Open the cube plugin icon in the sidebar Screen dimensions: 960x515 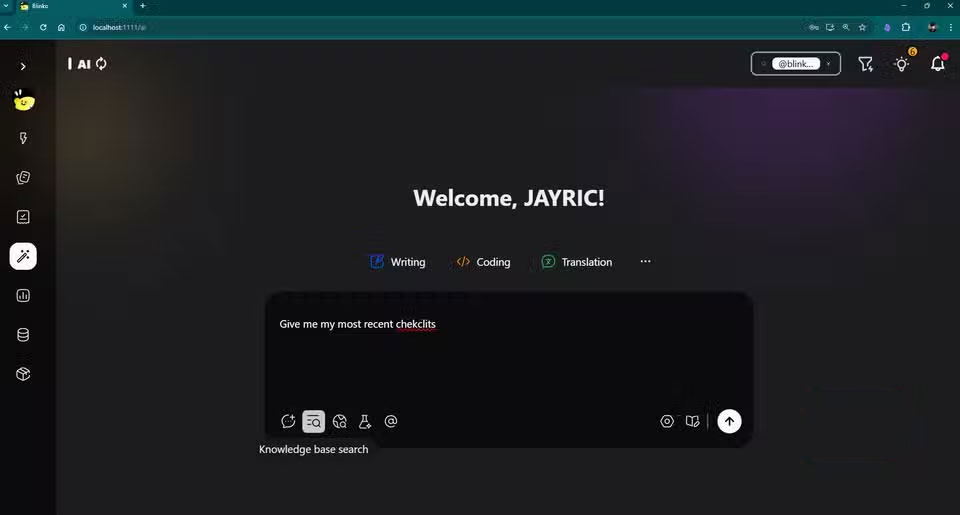tap(23, 374)
